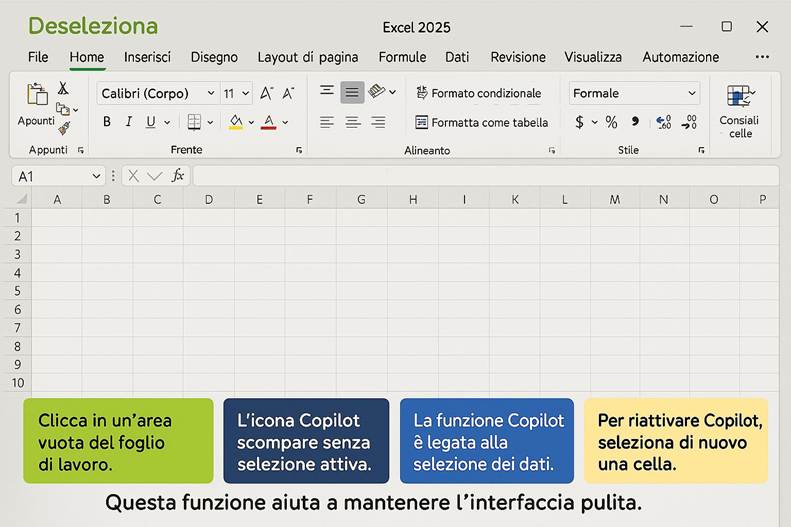Click the Cut scissors icon
The width and height of the screenshot is (791, 527).
click(x=63, y=88)
